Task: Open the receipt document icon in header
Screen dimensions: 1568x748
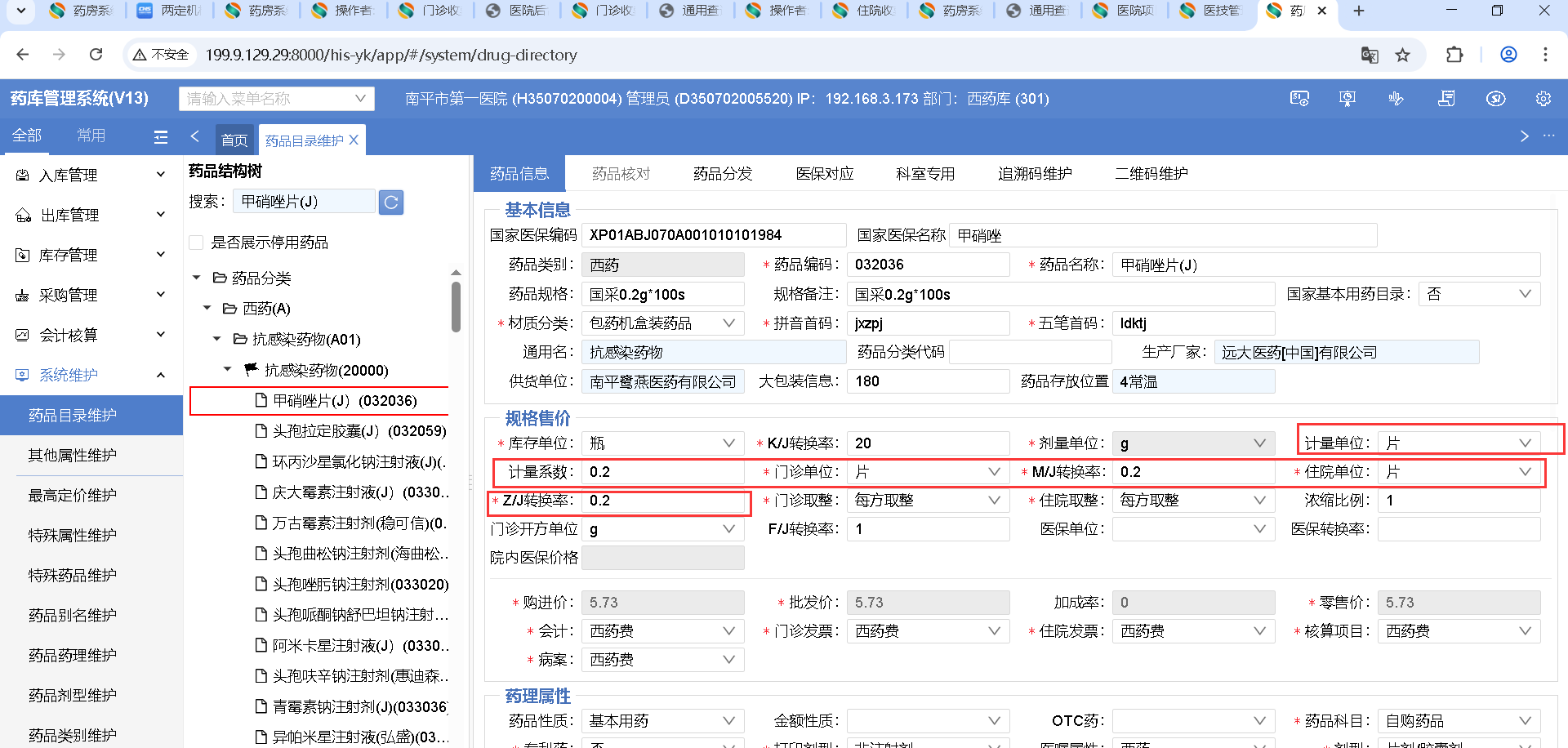Action: [1446, 99]
